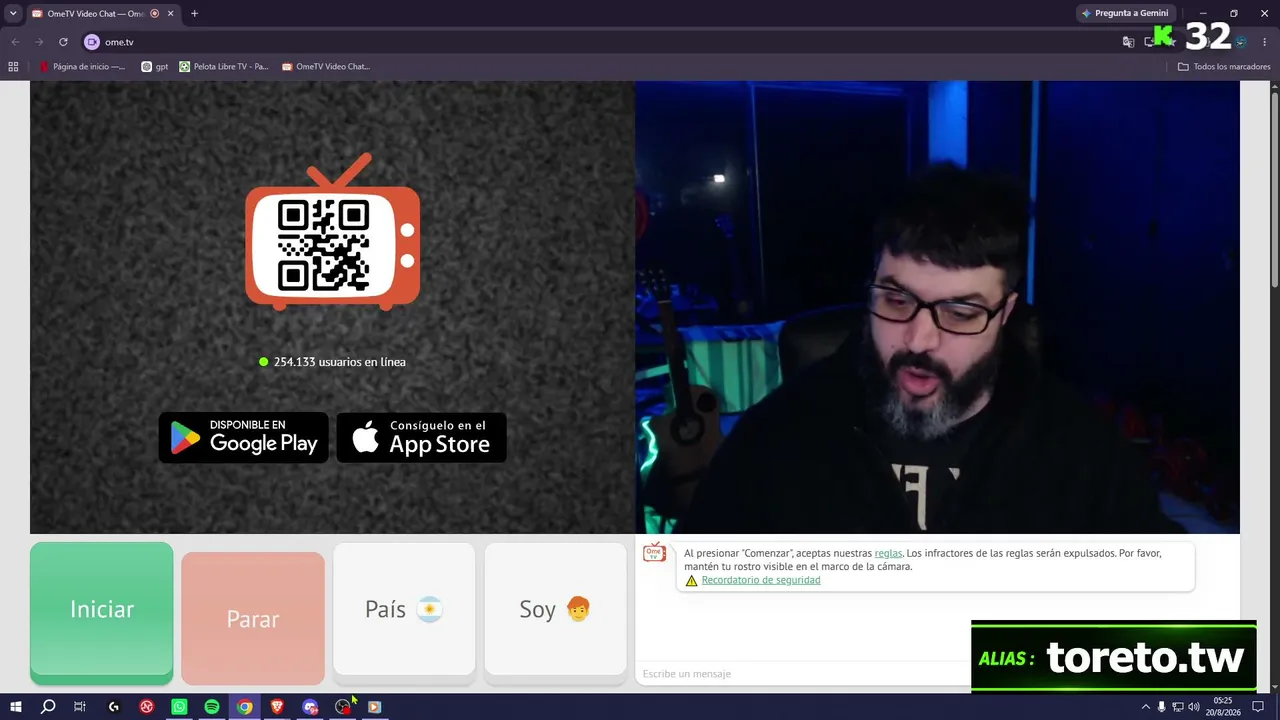Open Recordatorio de seguridad link
The height and width of the screenshot is (720, 1280).
(x=761, y=580)
